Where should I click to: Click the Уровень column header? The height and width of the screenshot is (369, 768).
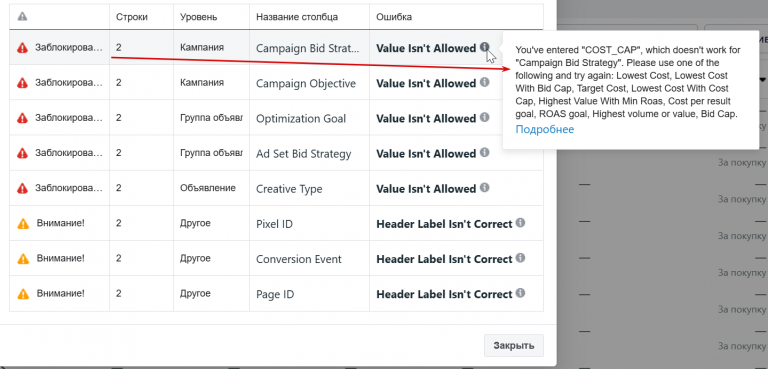[x=198, y=17]
